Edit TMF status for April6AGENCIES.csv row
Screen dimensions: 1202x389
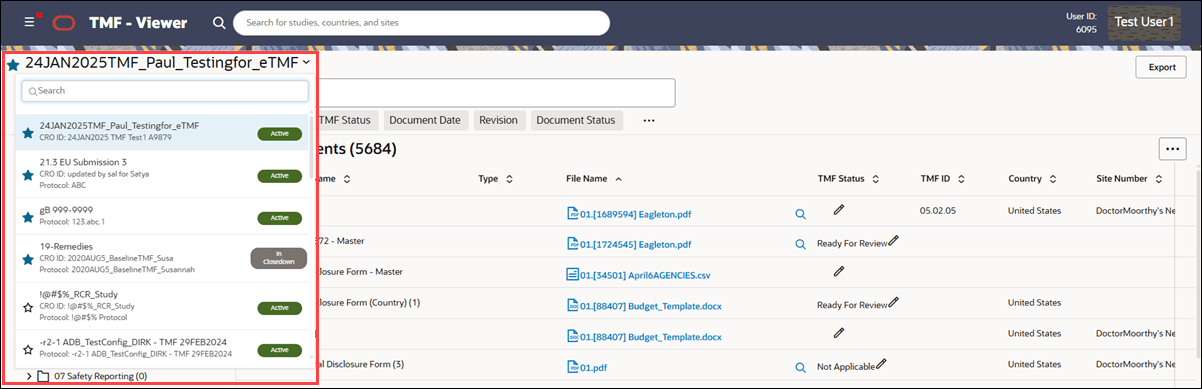839,272
